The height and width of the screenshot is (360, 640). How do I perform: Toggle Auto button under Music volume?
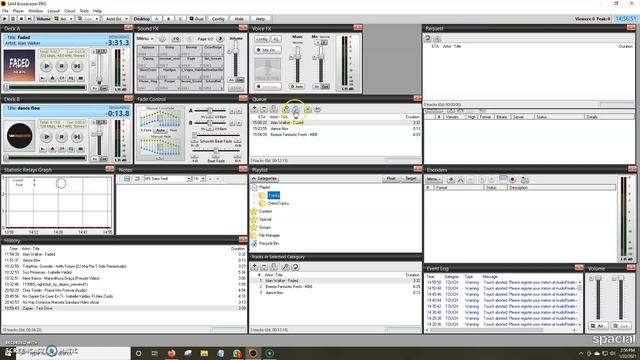(297, 87)
